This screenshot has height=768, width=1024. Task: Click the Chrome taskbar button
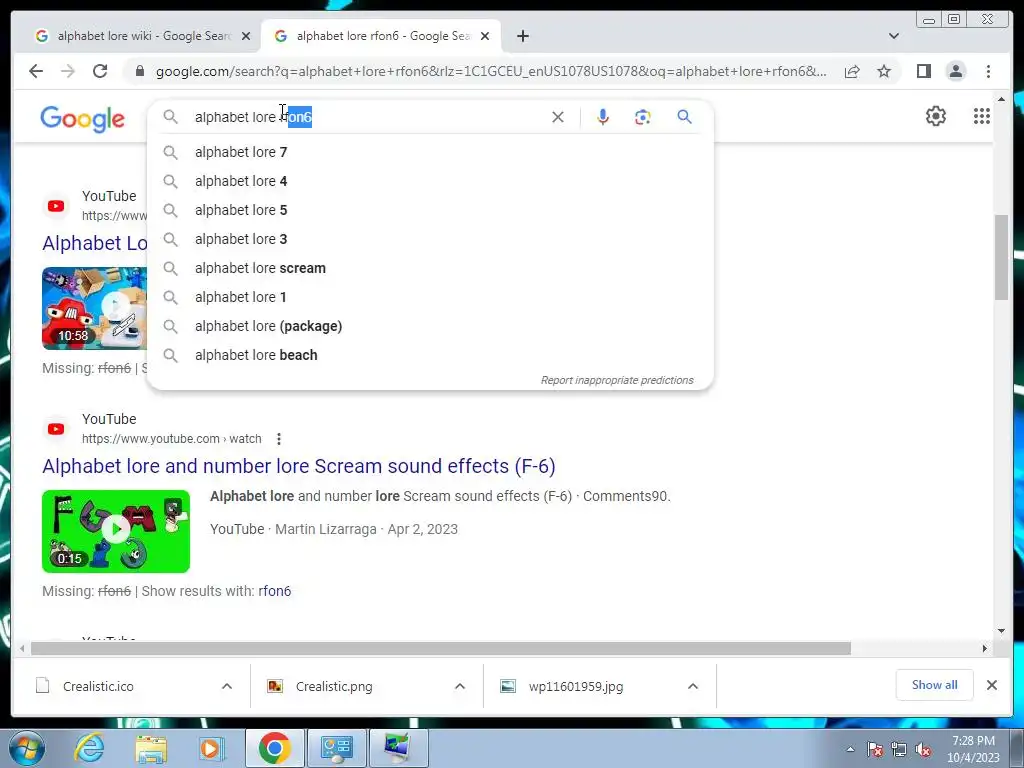tap(274, 748)
